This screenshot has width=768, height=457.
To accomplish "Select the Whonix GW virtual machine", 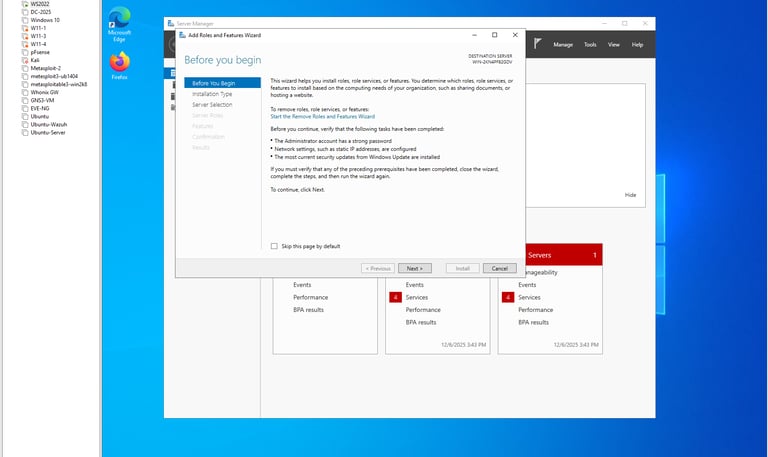I will point(45,92).
